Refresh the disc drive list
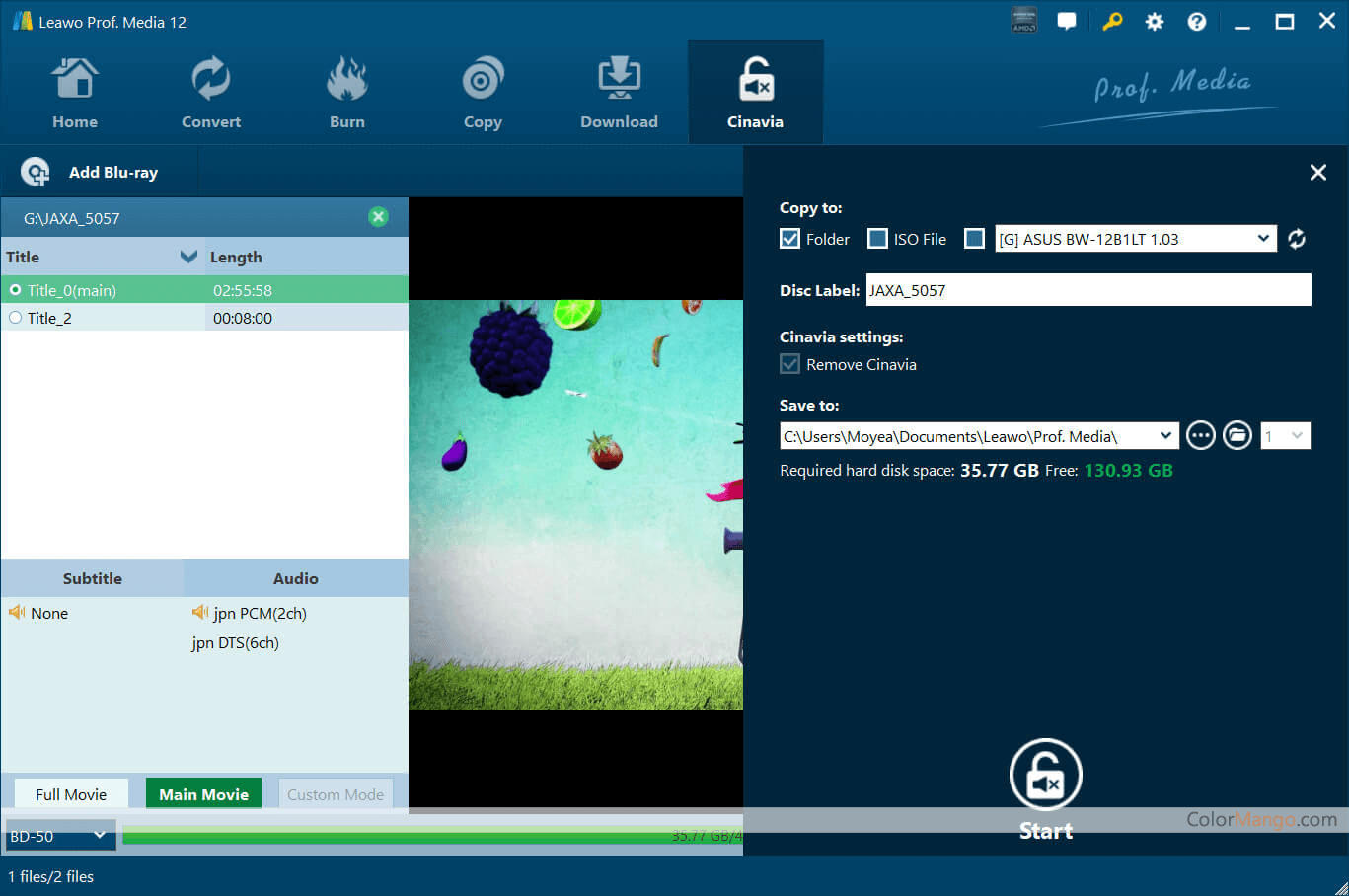Image resolution: width=1349 pixels, height=896 pixels. 1297,239
